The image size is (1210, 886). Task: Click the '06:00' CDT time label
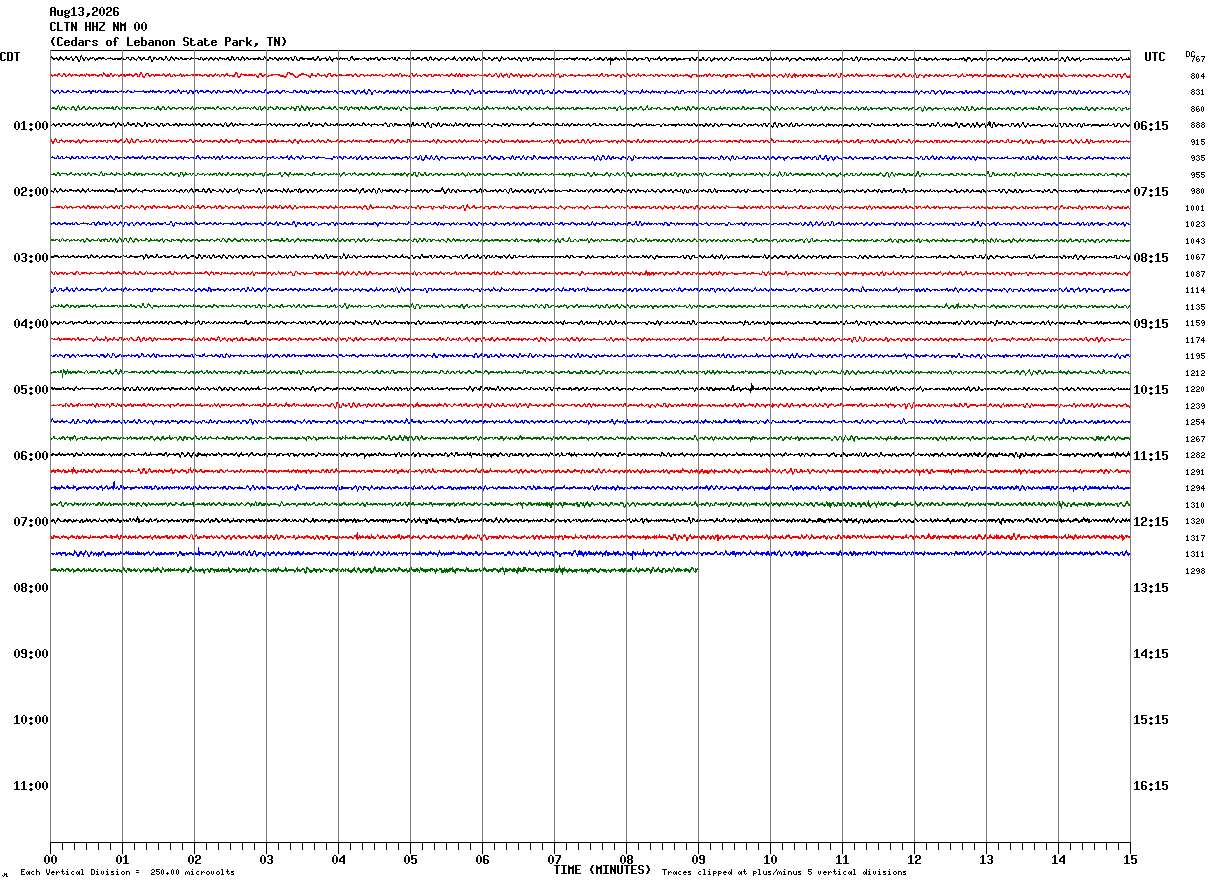31,456
